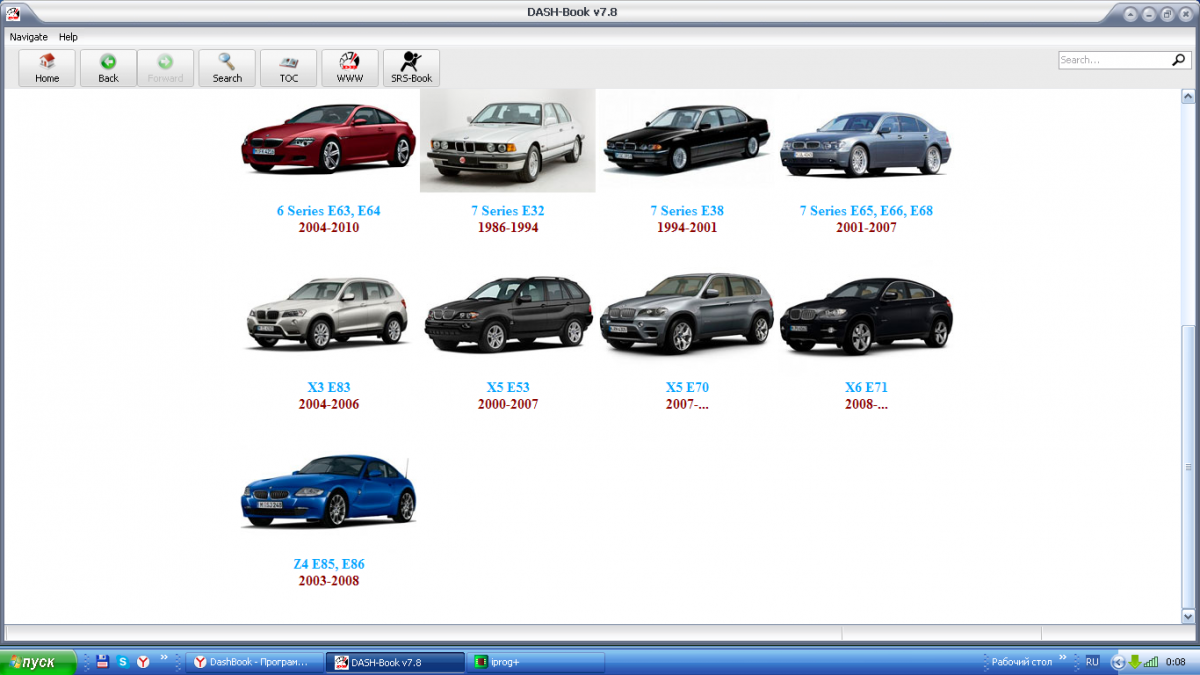Image resolution: width=1200 pixels, height=675 pixels.
Task: Select the white 7 Series E32 car image
Action: click(x=507, y=140)
